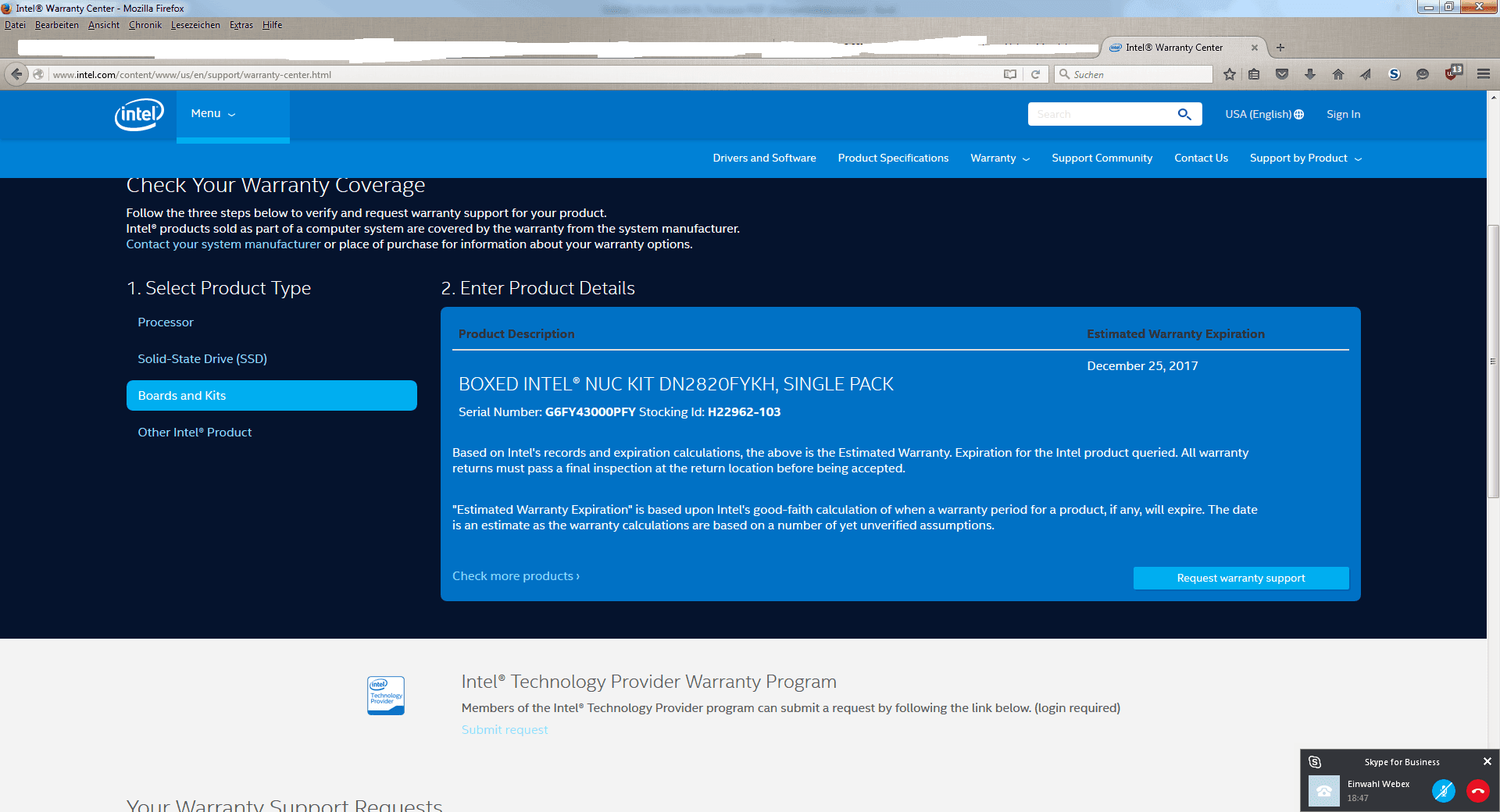Reload the page
Viewport: 1500px width, 812px height.
point(1035,74)
